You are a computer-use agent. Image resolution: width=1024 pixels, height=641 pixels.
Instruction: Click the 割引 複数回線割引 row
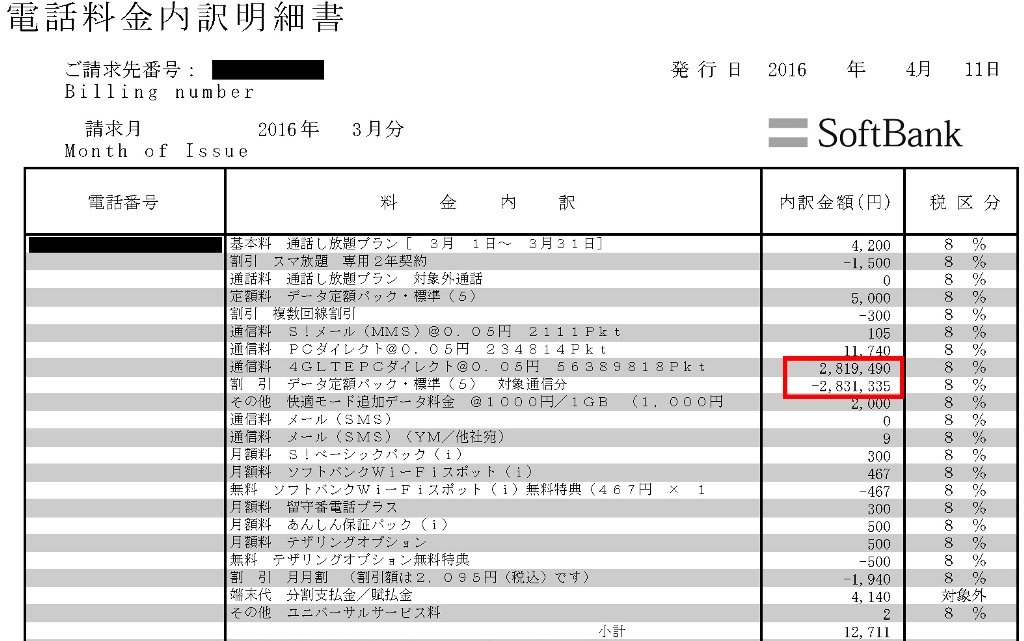tap(293, 314)
